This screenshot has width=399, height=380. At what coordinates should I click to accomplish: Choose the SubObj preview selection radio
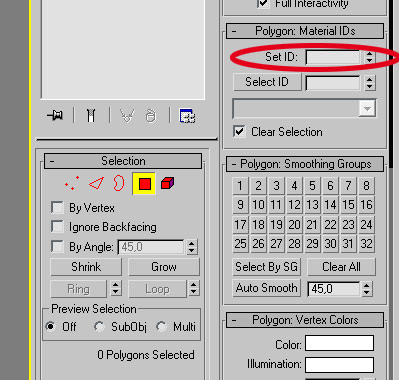pos(99,327)
